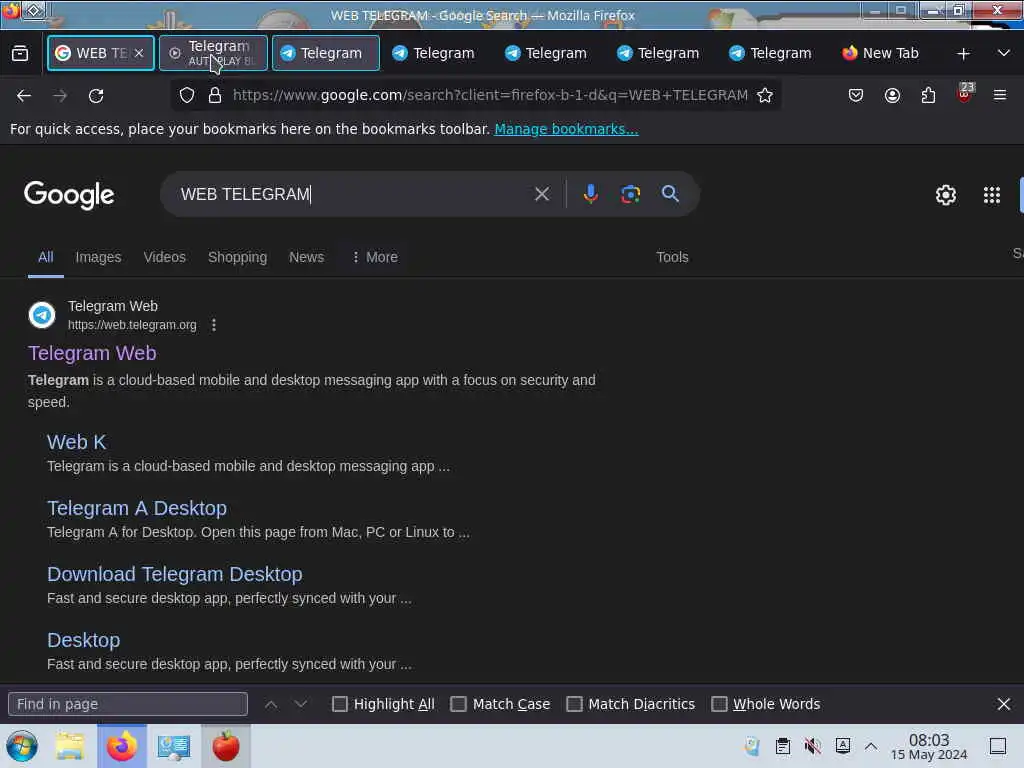Select the Images results tab

click(x=98, y=257)
